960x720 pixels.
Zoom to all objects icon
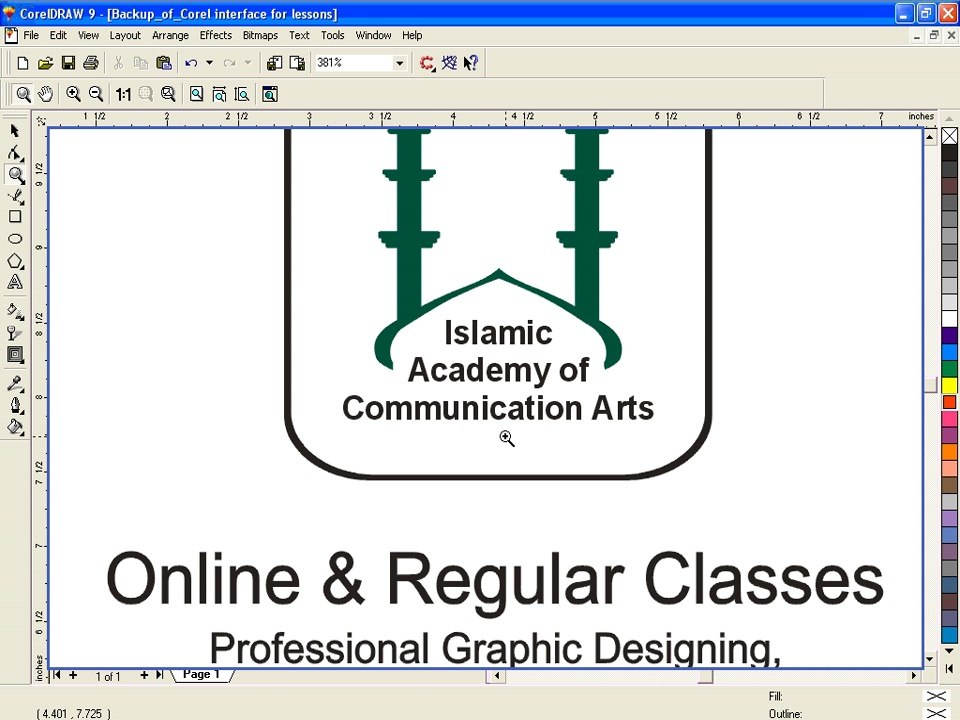point(168,94)
